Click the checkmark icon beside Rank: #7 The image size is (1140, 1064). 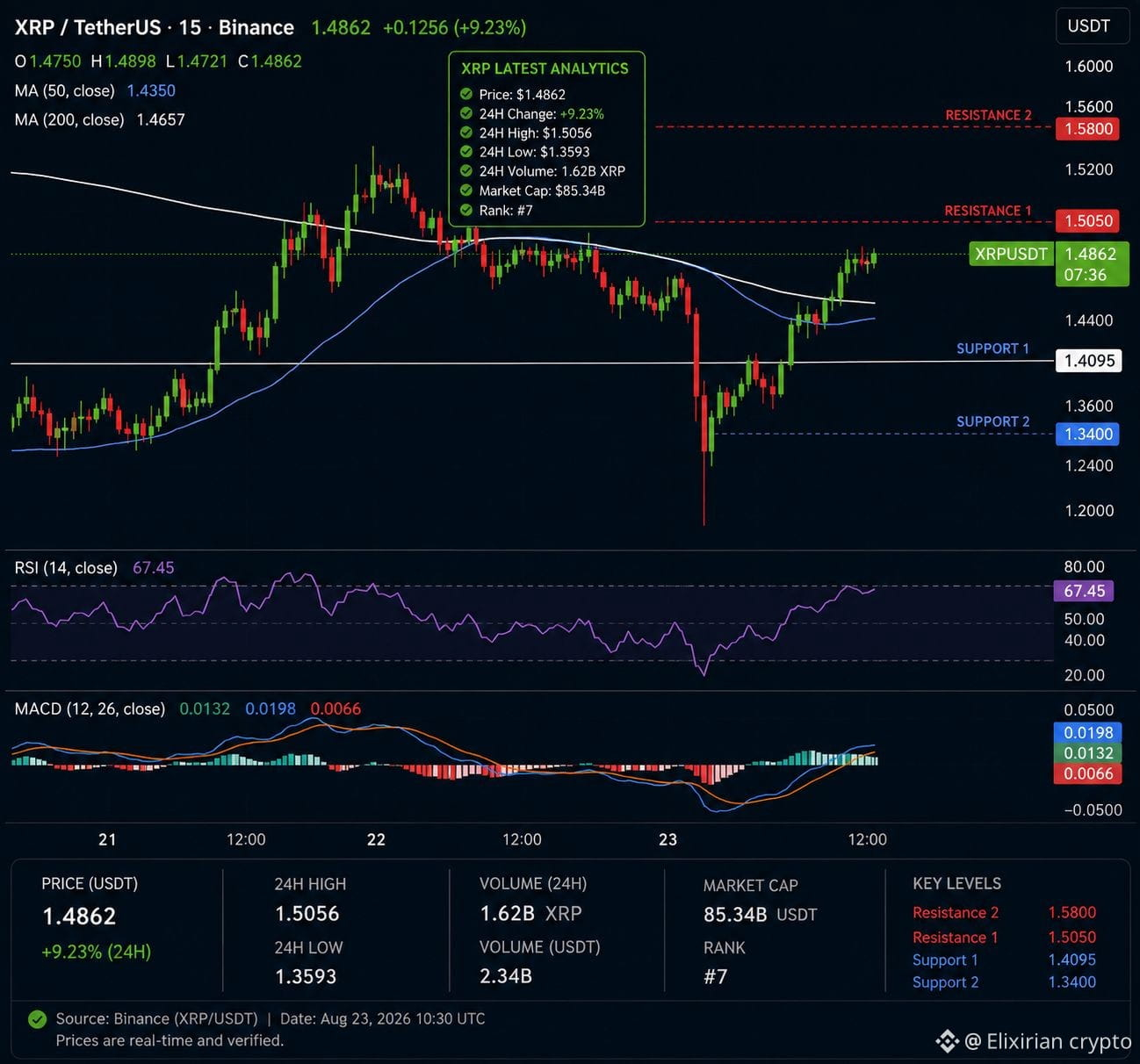tap(466, 210)
